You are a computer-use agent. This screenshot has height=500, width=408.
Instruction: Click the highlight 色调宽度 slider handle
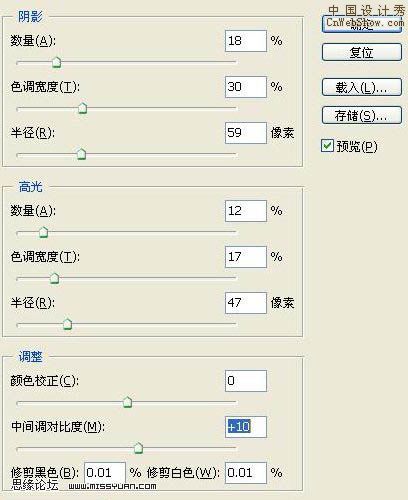pos(54,278)
